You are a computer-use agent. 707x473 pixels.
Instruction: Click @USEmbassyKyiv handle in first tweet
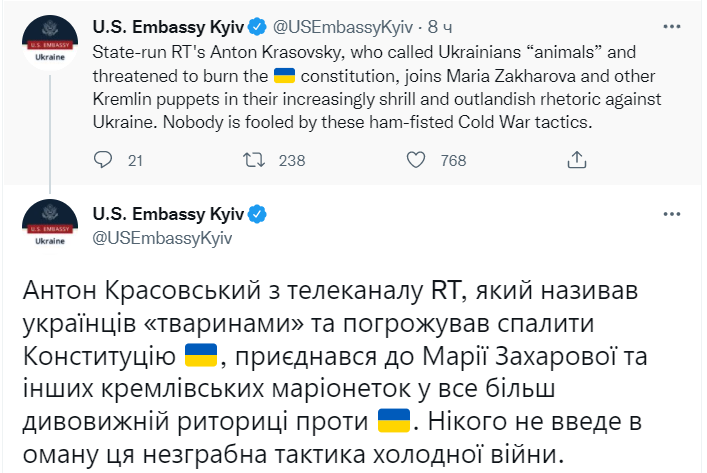[343, 28]
